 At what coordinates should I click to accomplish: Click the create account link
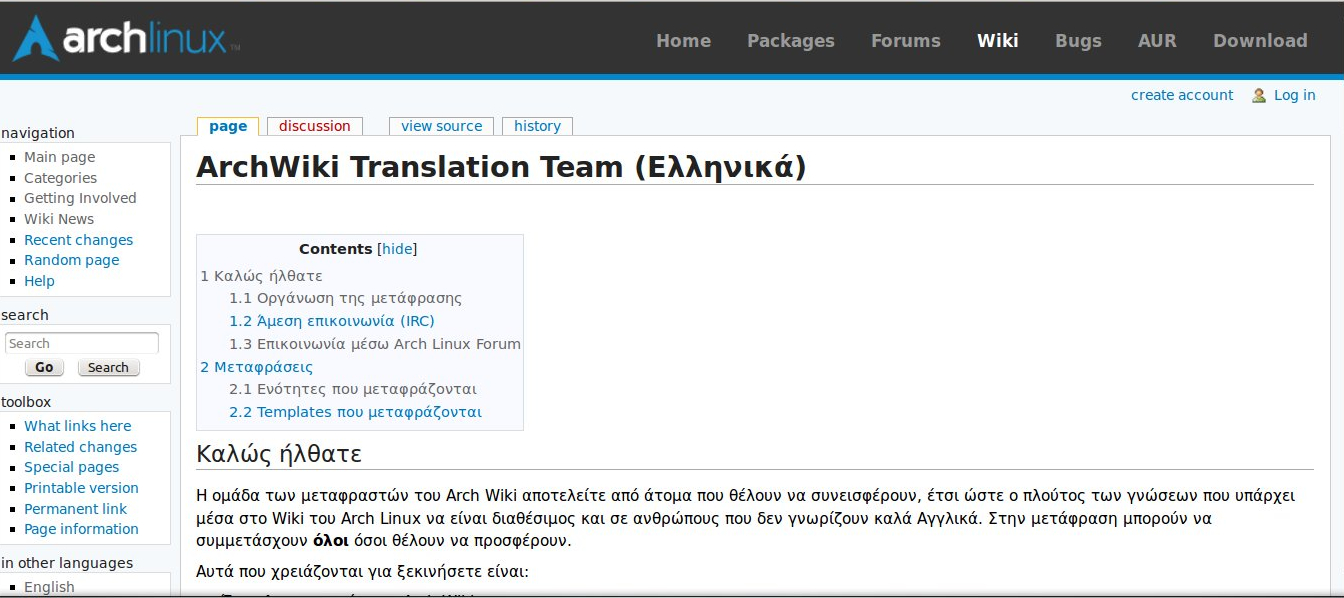1182,95
